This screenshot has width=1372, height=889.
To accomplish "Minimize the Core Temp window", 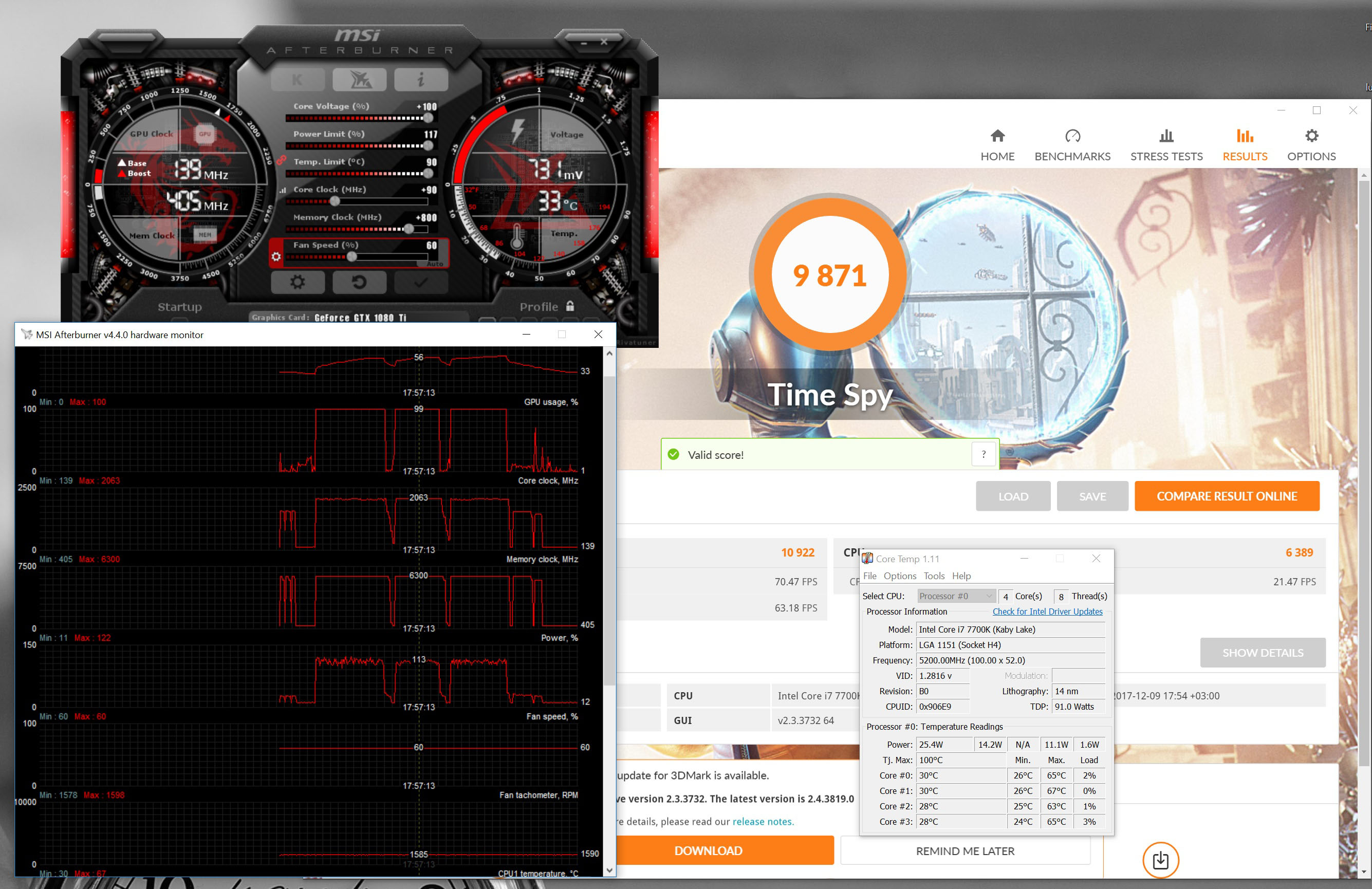I will coord(1025,558).
